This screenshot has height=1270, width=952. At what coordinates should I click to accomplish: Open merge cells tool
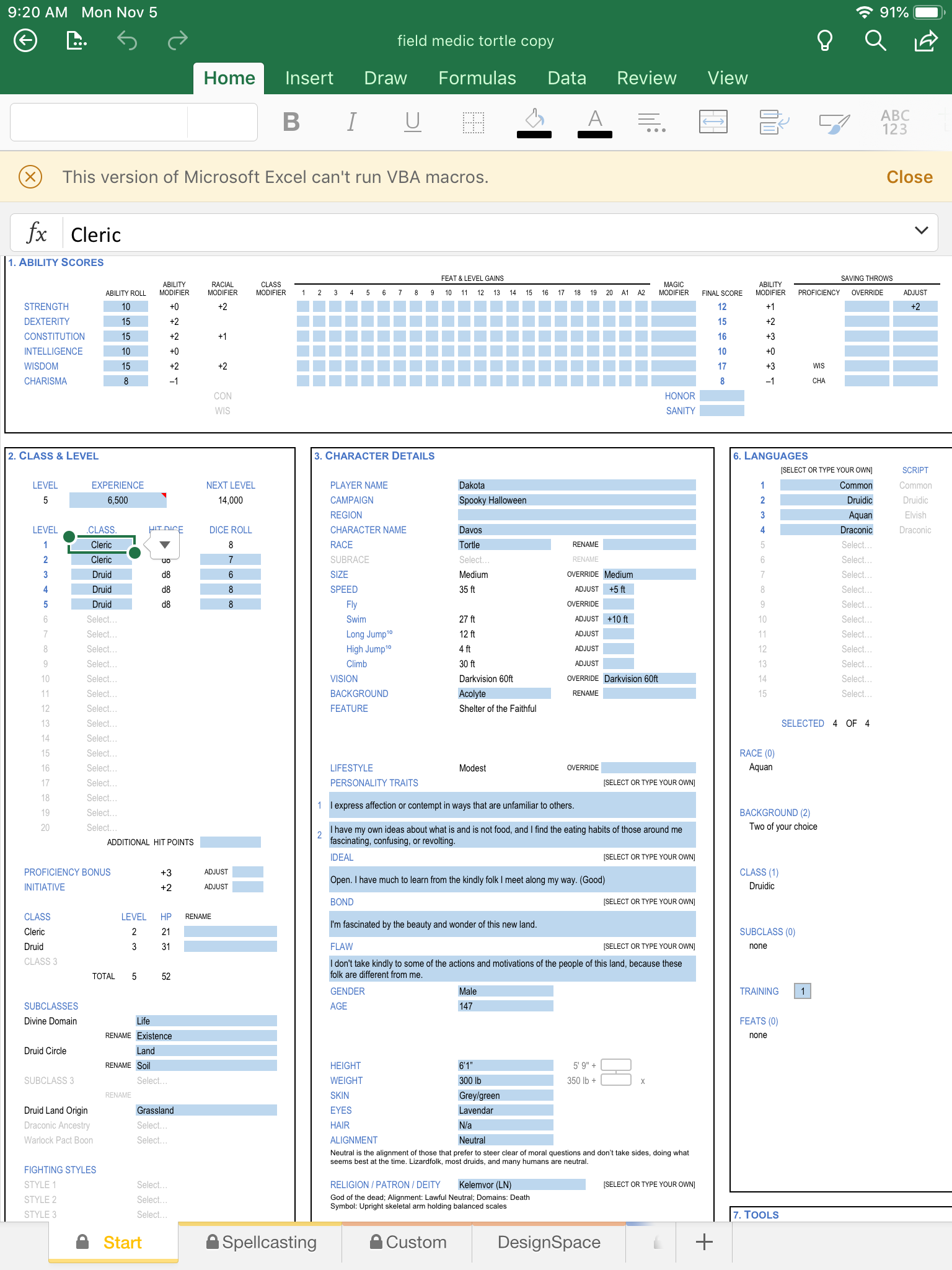713,122
